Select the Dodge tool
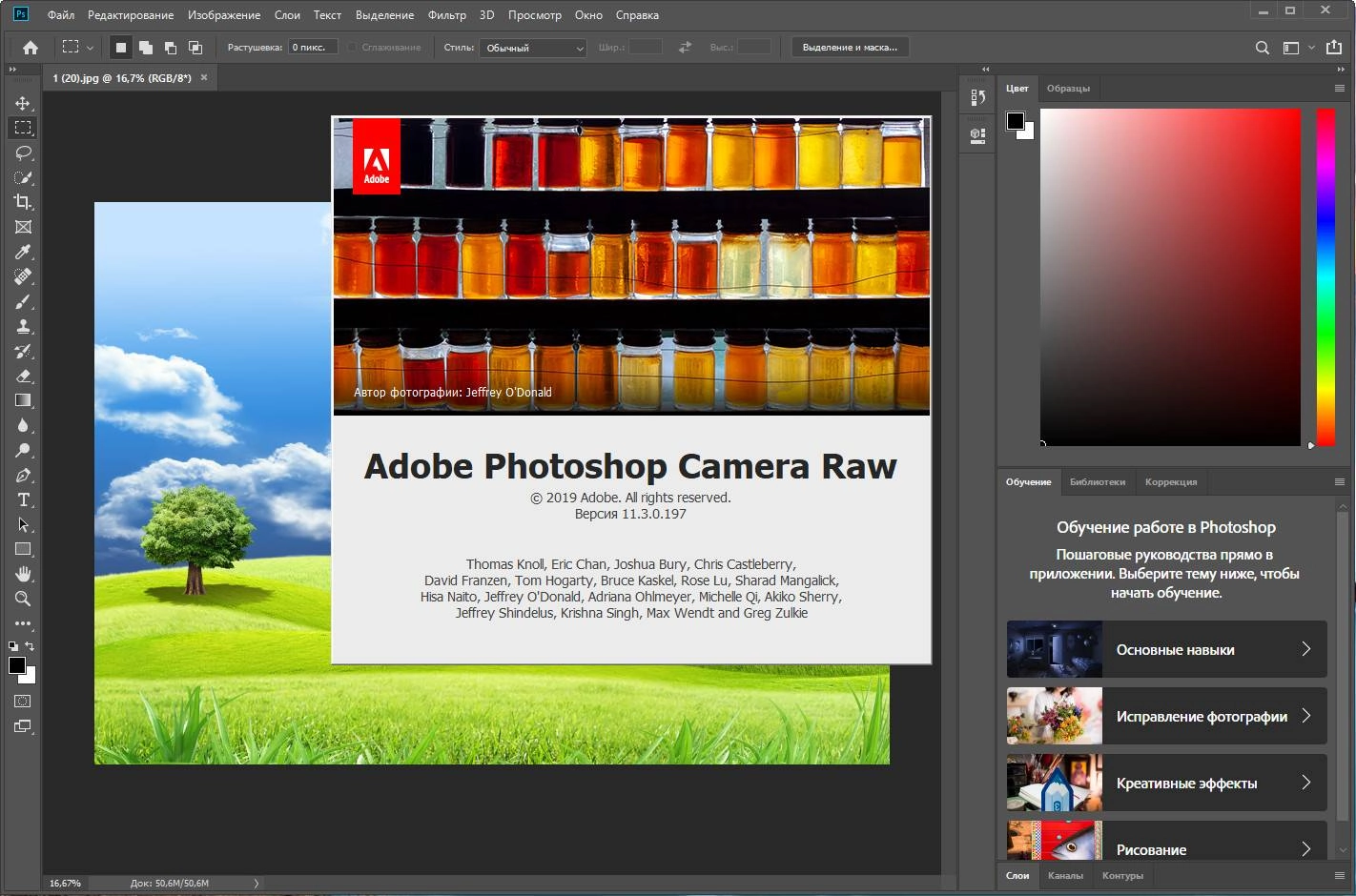The image size is (1356, 896). [x=23, y=450]
